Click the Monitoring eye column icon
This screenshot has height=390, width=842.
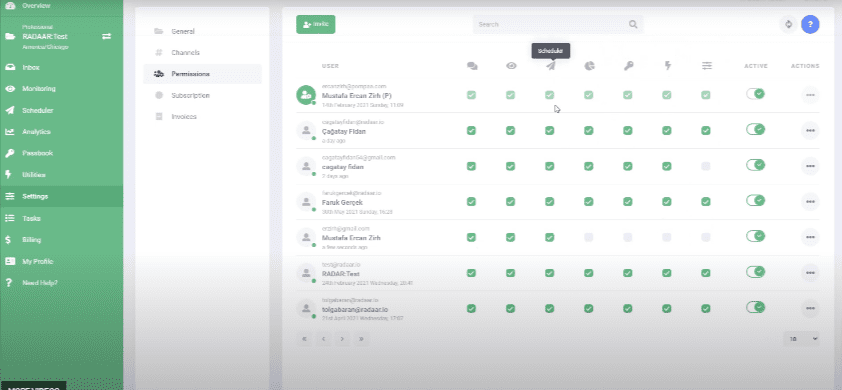(x=511, y=66)
